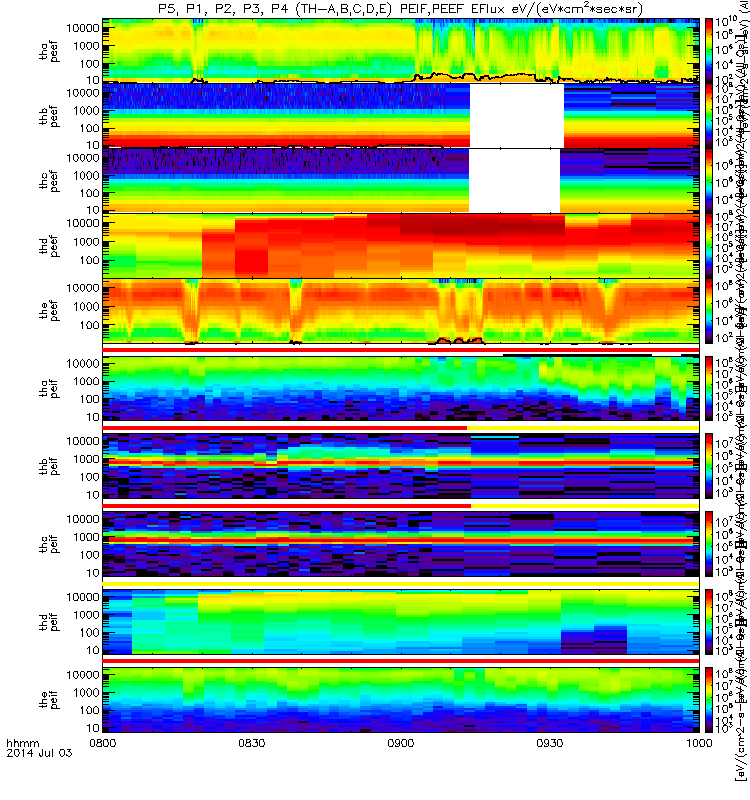Click the thd peif spectrogram panel

[x=401, y=622]
